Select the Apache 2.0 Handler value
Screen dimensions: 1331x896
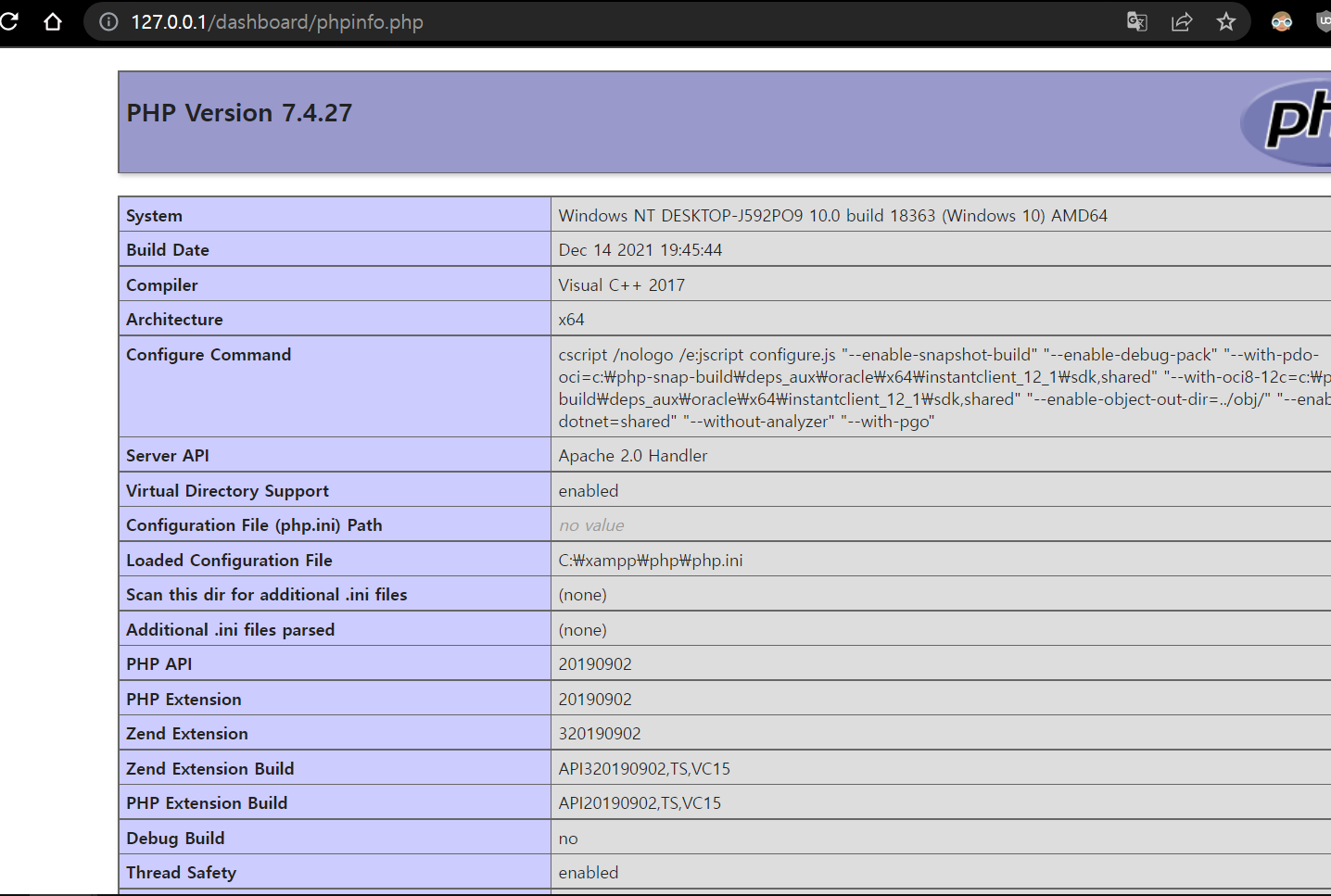(632, 456)
